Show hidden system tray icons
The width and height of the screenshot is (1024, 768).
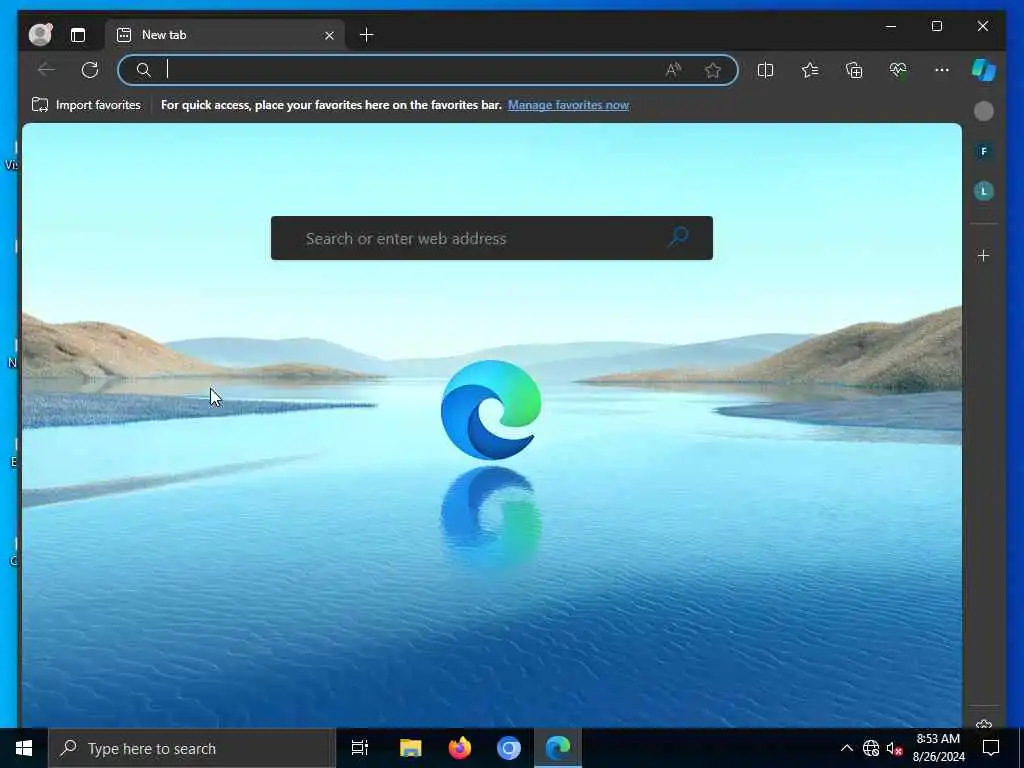click(846, 748)
